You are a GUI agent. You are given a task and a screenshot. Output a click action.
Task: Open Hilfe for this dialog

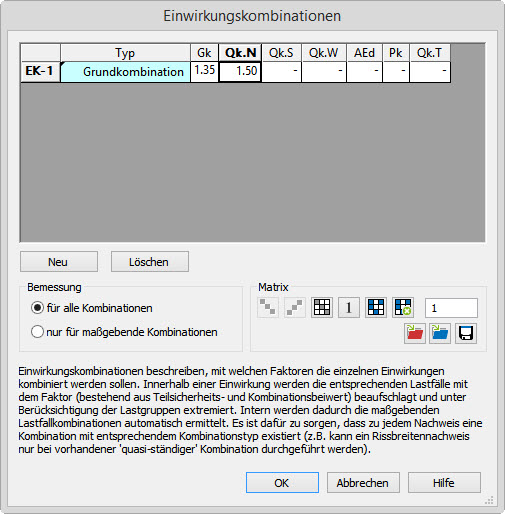[x=444, y=483]
